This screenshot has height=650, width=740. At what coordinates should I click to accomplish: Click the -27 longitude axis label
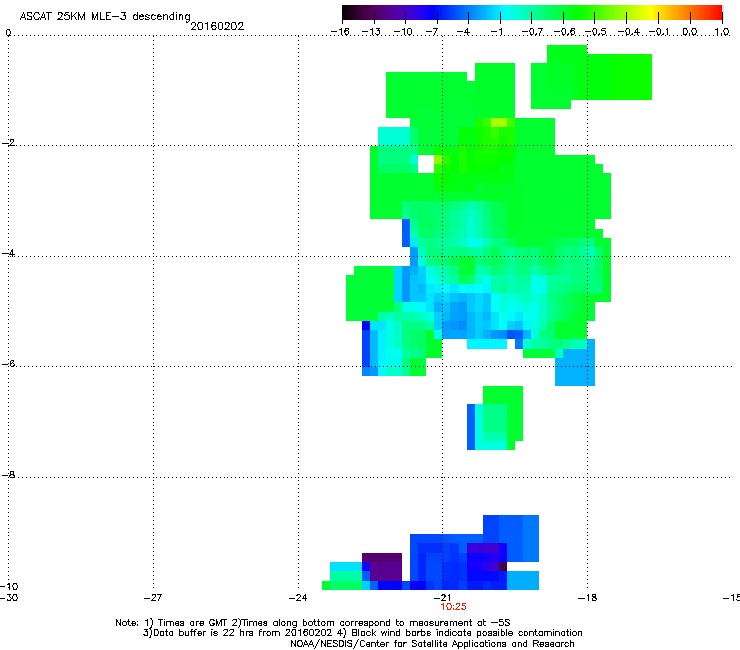[x=153, y=598]
